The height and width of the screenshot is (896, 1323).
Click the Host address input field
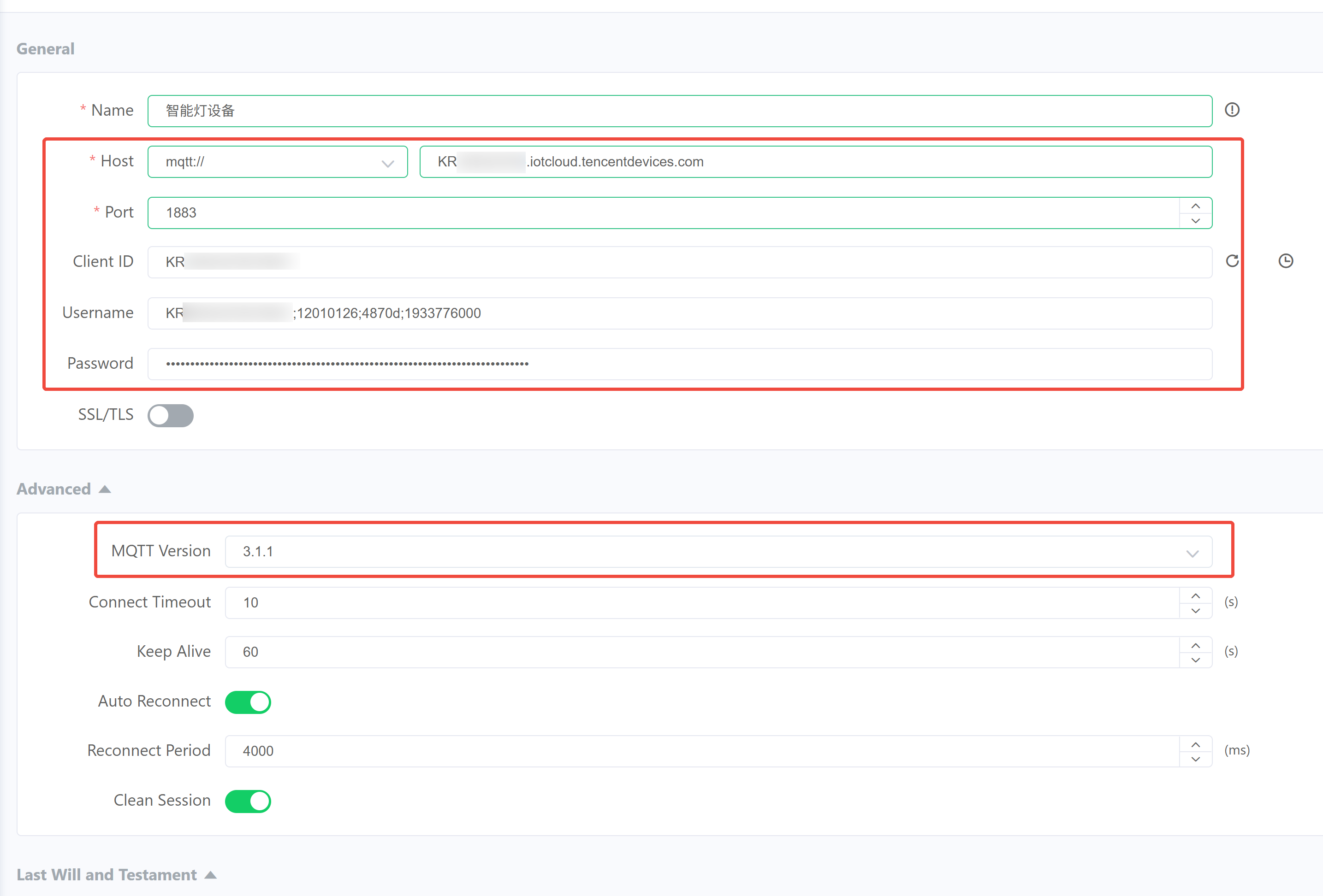(815, 162)
